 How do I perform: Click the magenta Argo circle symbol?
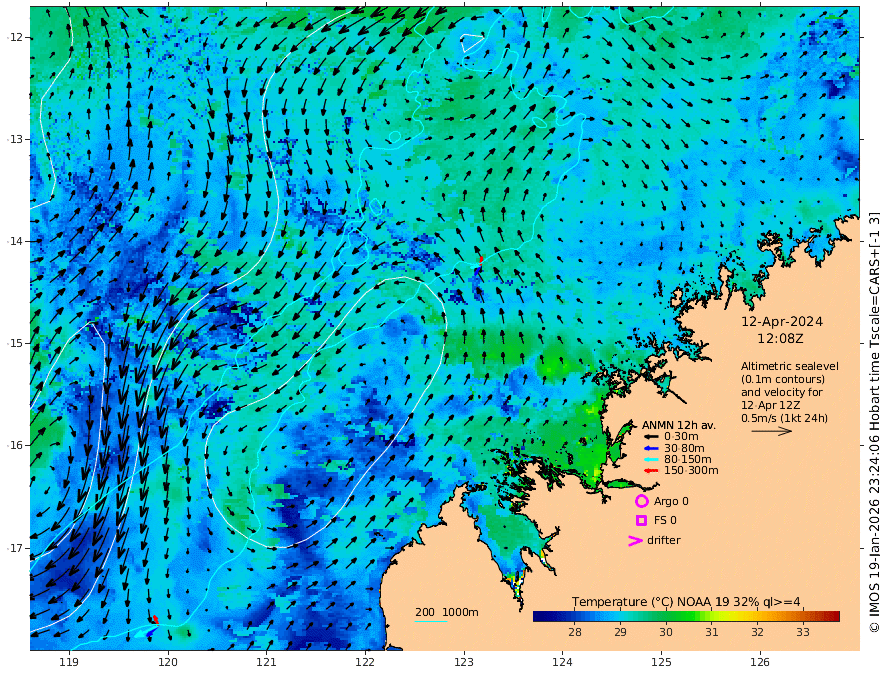pyautogui.click(x=641, y=501)
